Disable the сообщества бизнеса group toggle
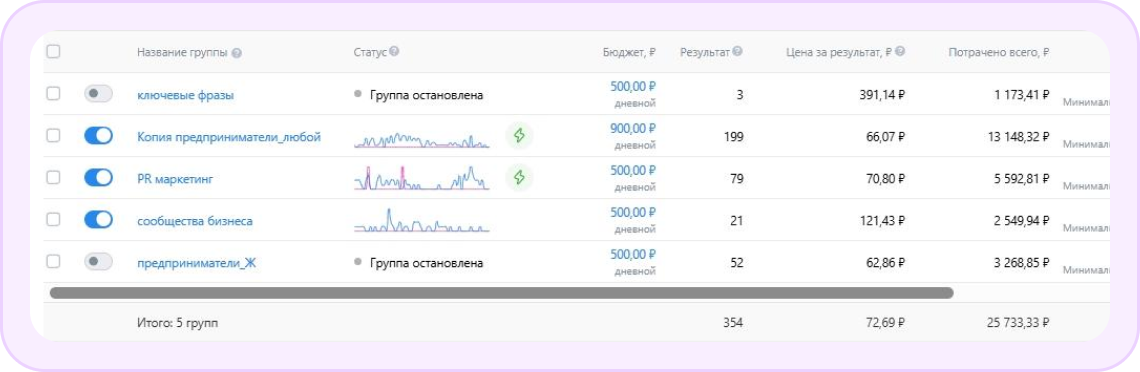Viewport: 1140px width, 372px height. tap(98, 219)
